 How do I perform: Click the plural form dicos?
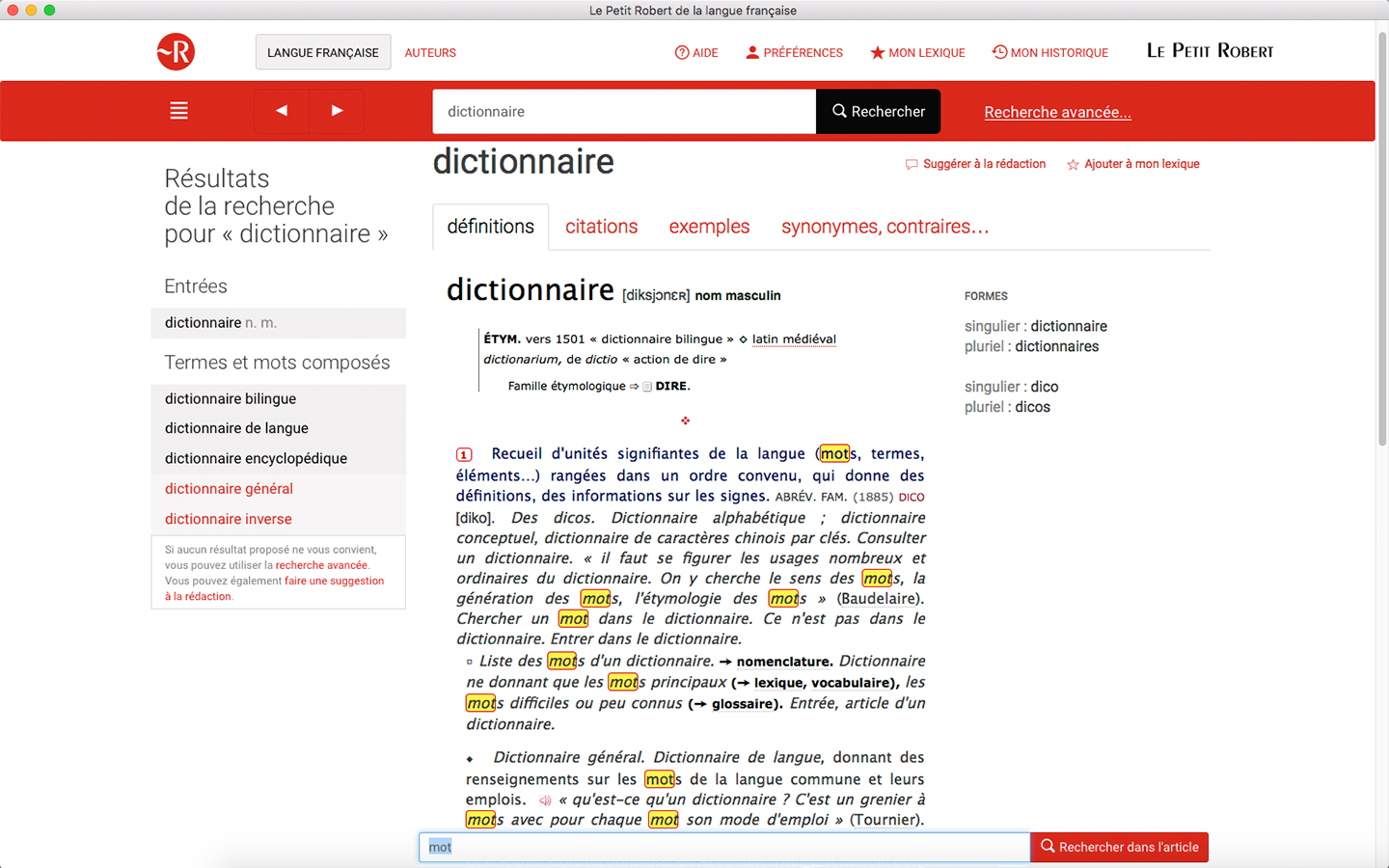point(1032,407)
